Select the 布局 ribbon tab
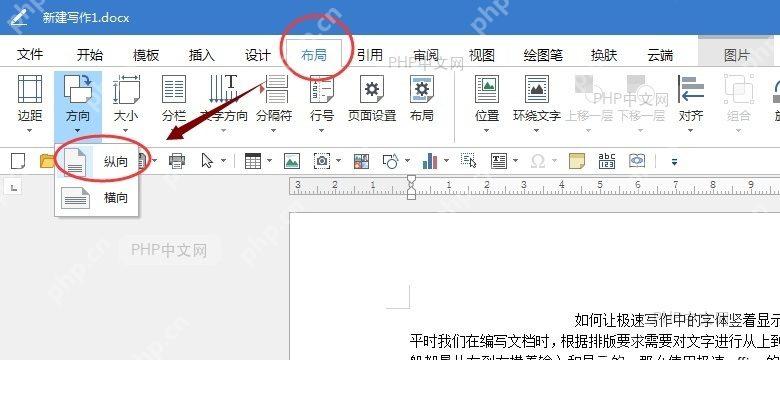 click(x=314, y=54)
